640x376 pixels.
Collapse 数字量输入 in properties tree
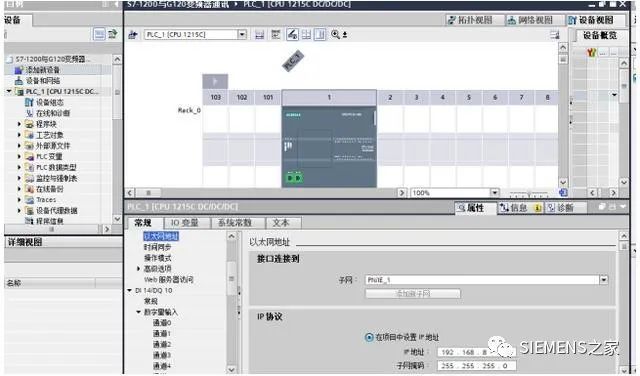[x=138, y=312]
